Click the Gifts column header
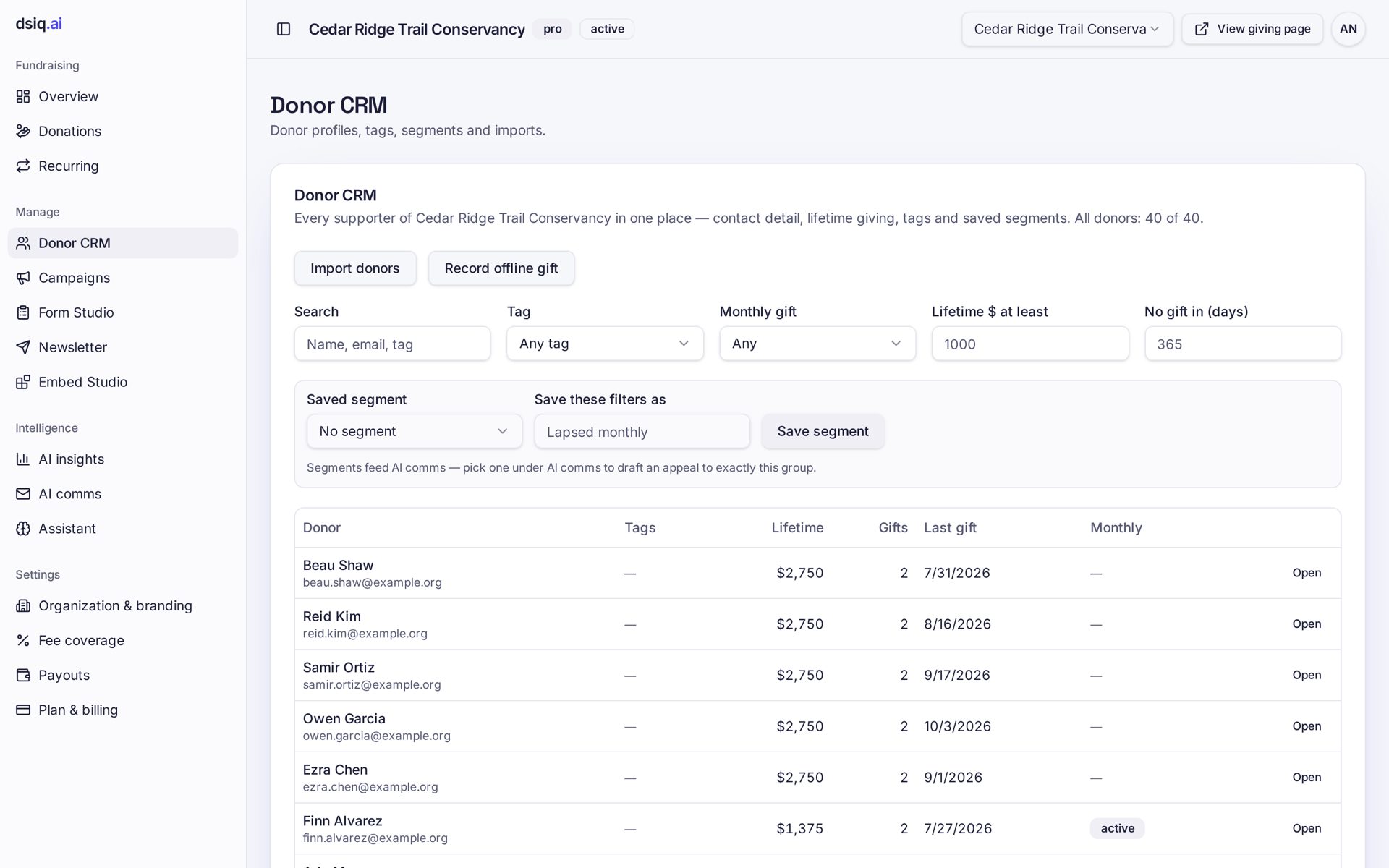This screenshot has height=868, width=1389. tap(893, 527)
